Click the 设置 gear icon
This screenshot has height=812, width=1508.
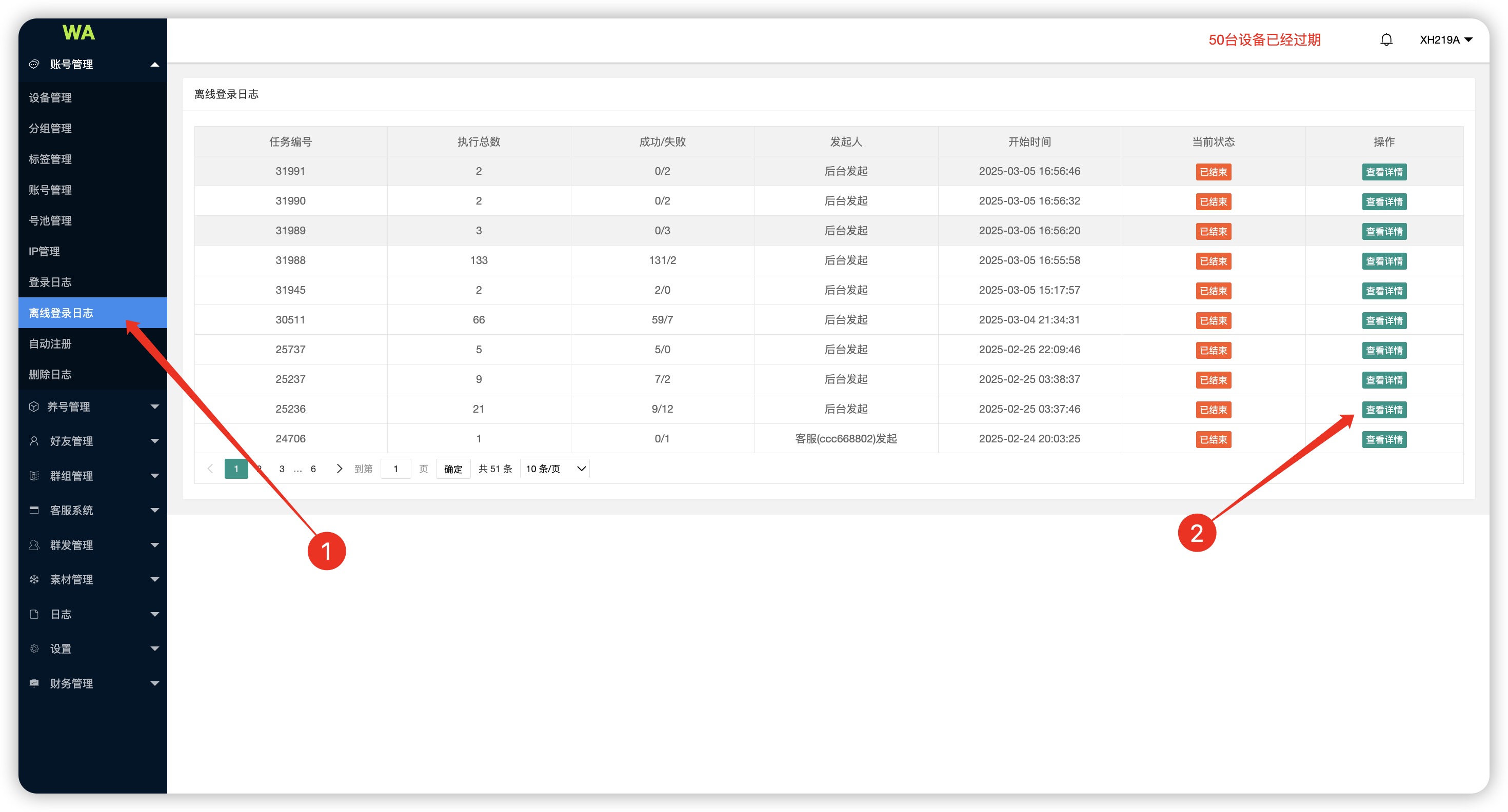pyautogui.click(x=34, y=648)
